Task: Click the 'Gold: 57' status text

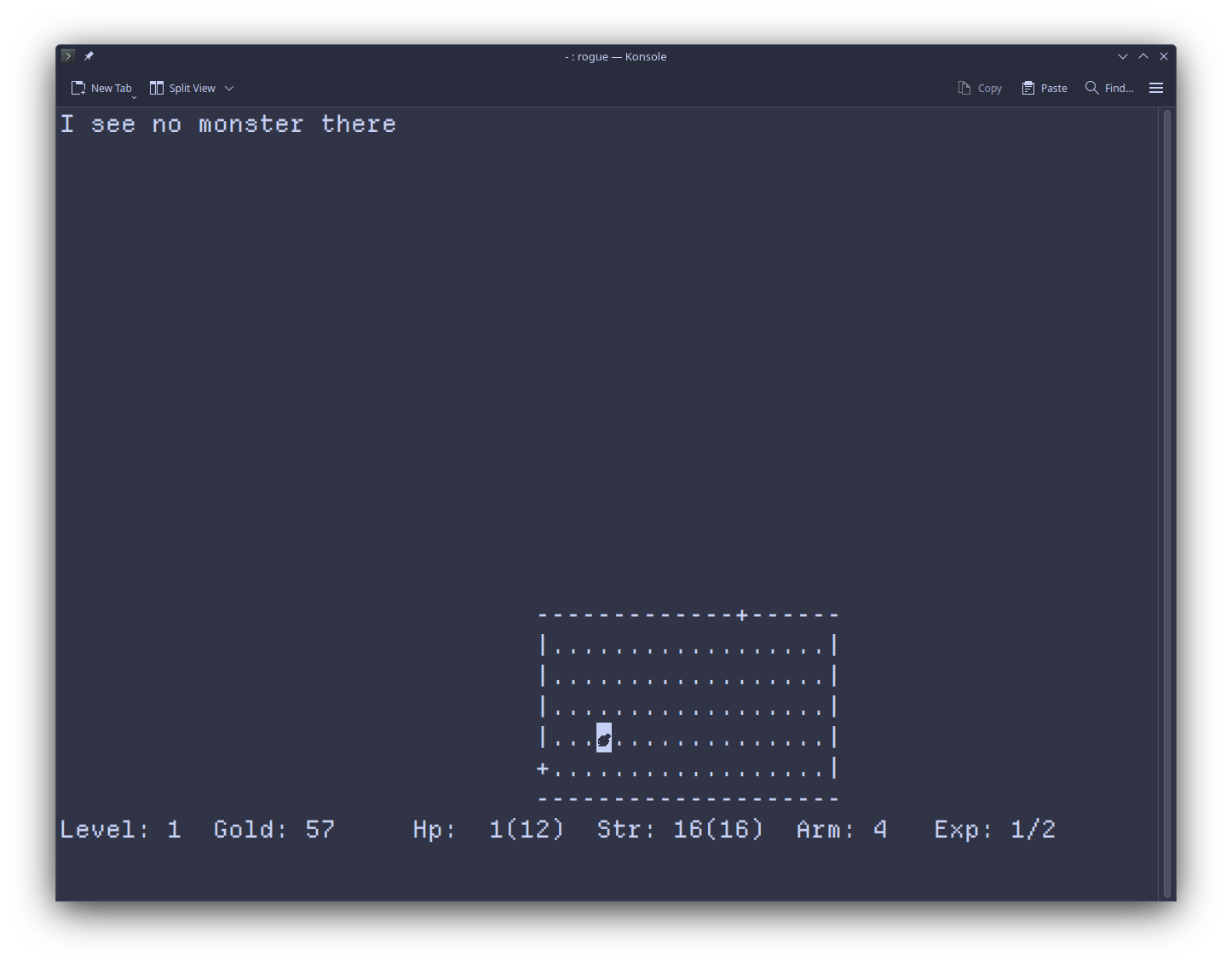Action: point(273,829)
